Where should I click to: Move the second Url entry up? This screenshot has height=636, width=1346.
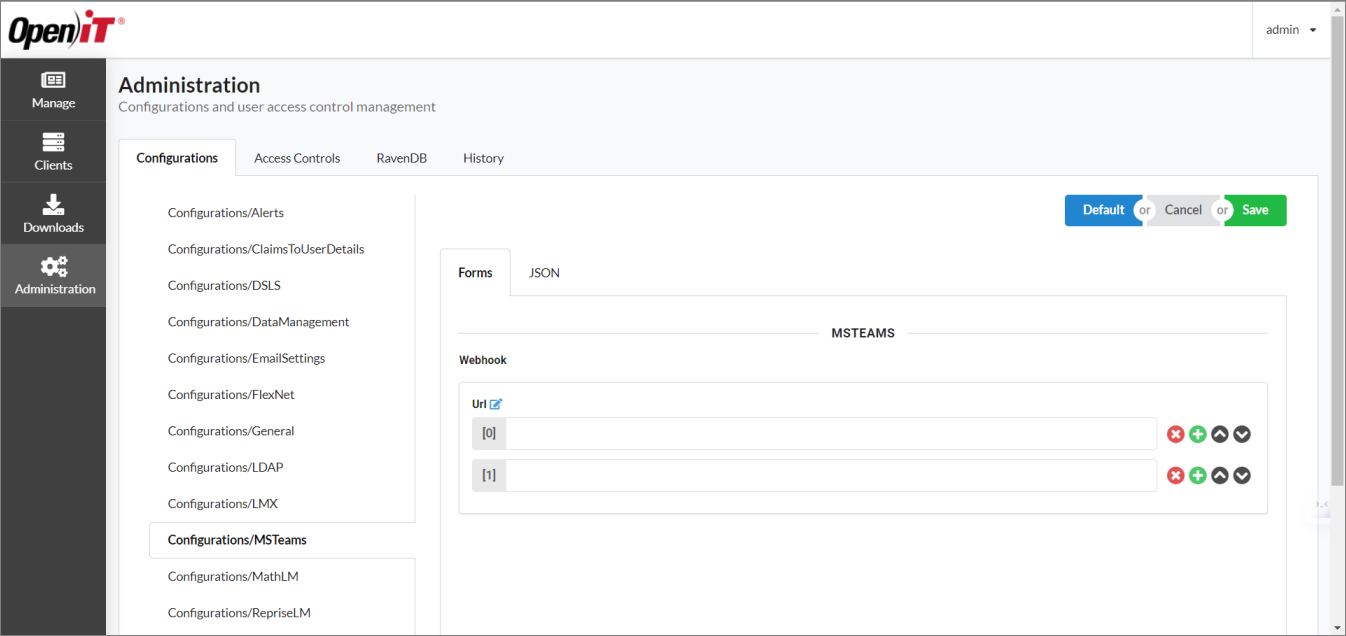(1219, 475)
